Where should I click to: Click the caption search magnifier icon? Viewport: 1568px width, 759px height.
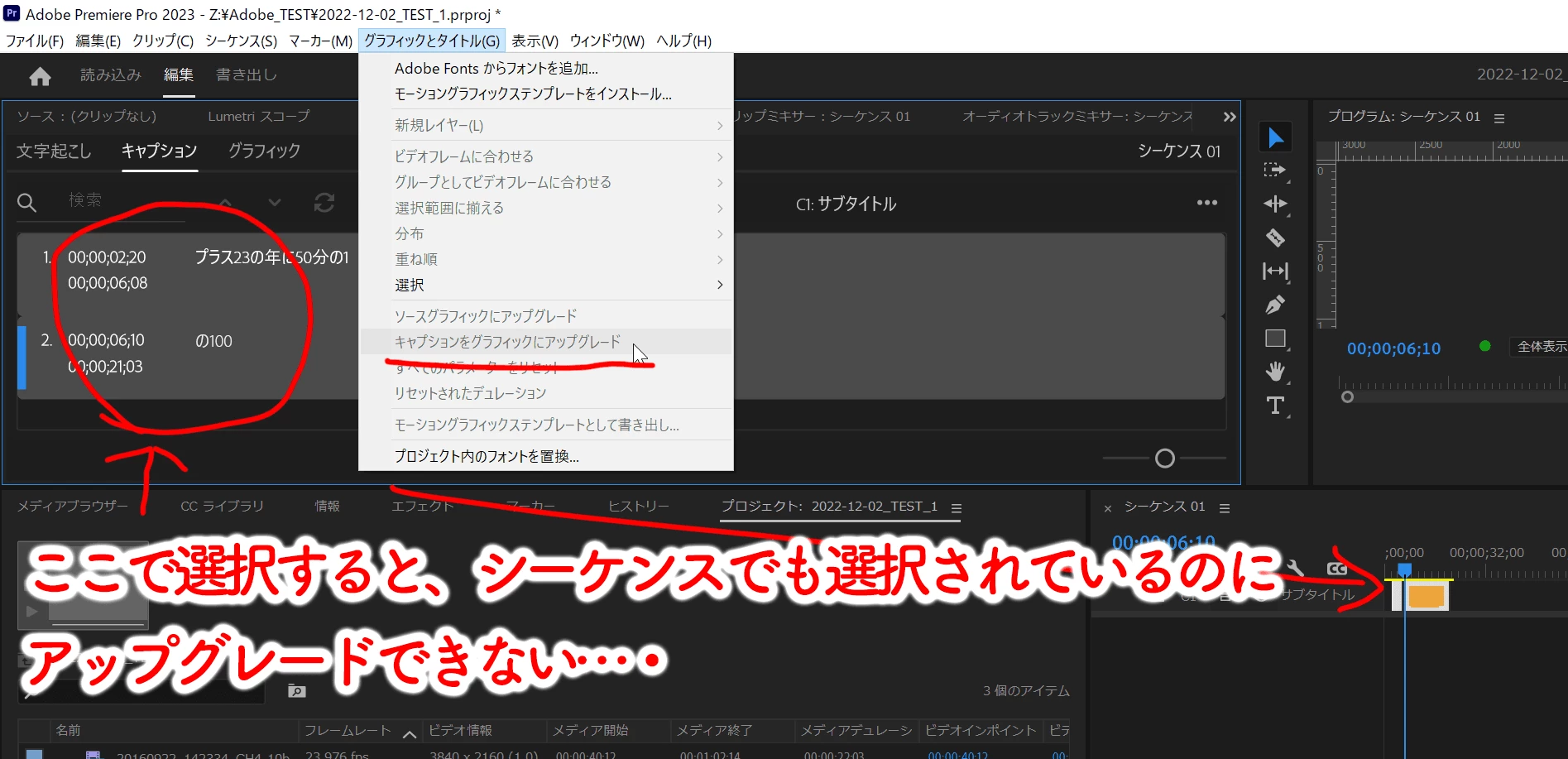click(26, 202)
